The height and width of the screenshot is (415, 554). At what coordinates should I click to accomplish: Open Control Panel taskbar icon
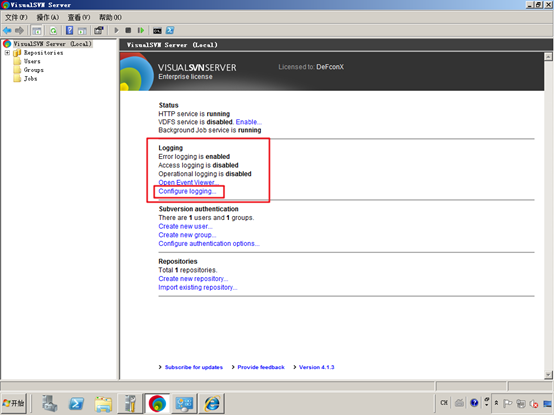click(184, 403)
